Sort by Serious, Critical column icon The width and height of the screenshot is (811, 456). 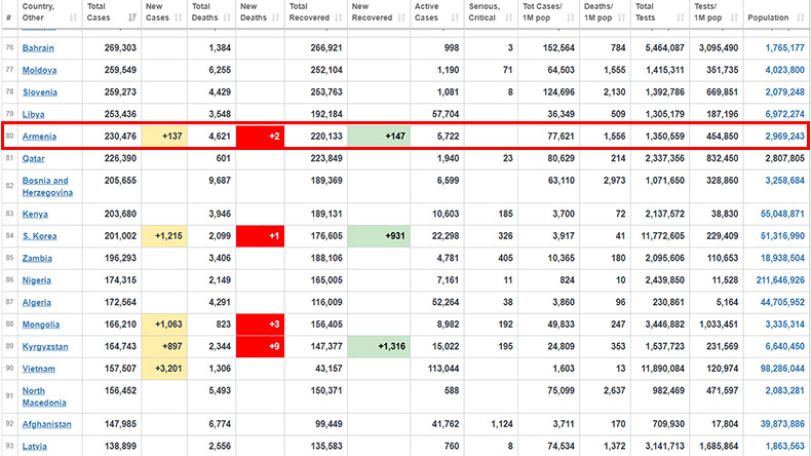click(x=509, y=18)
